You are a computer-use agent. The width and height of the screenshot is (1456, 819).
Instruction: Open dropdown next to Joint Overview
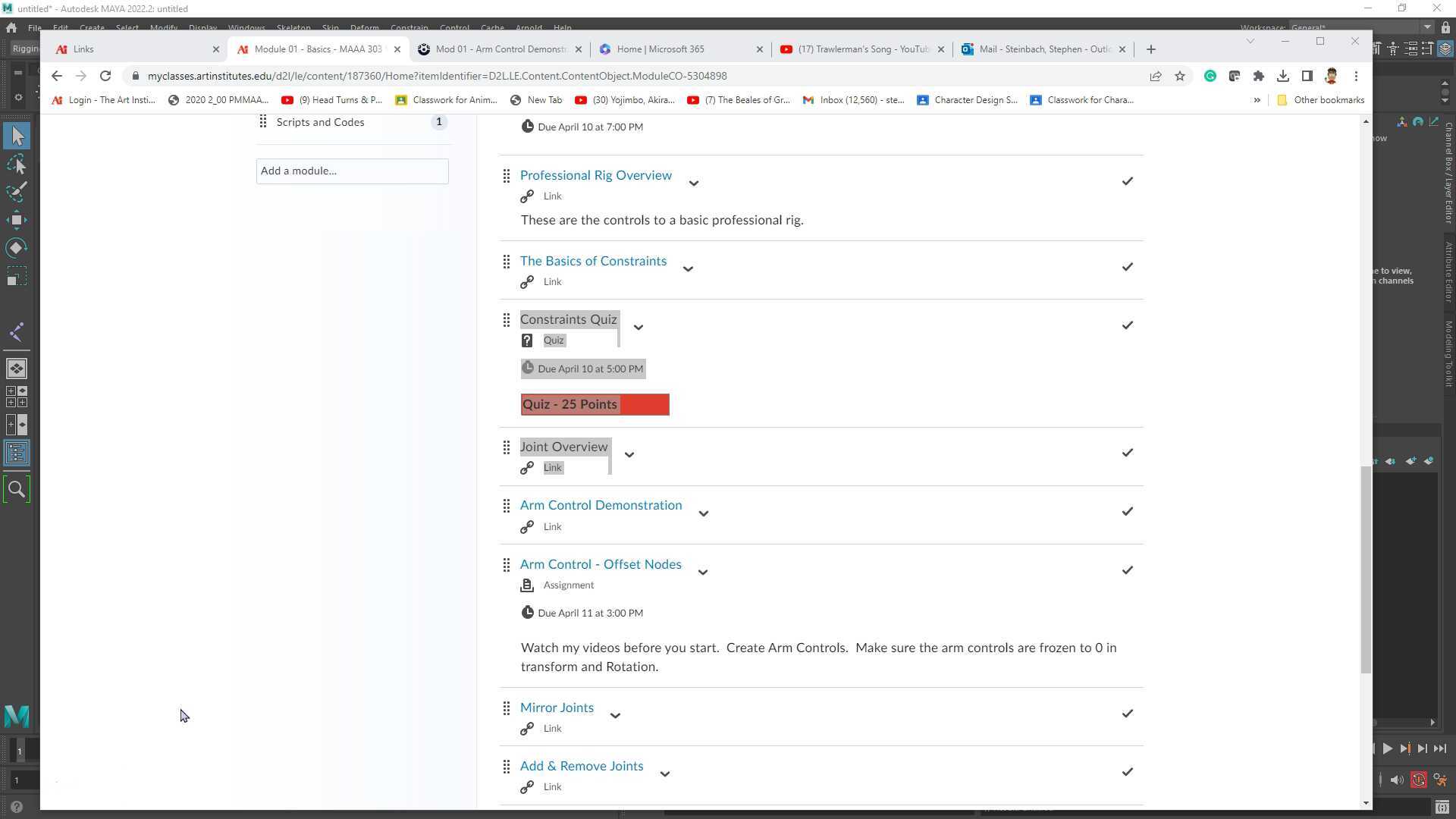point(629,455)
